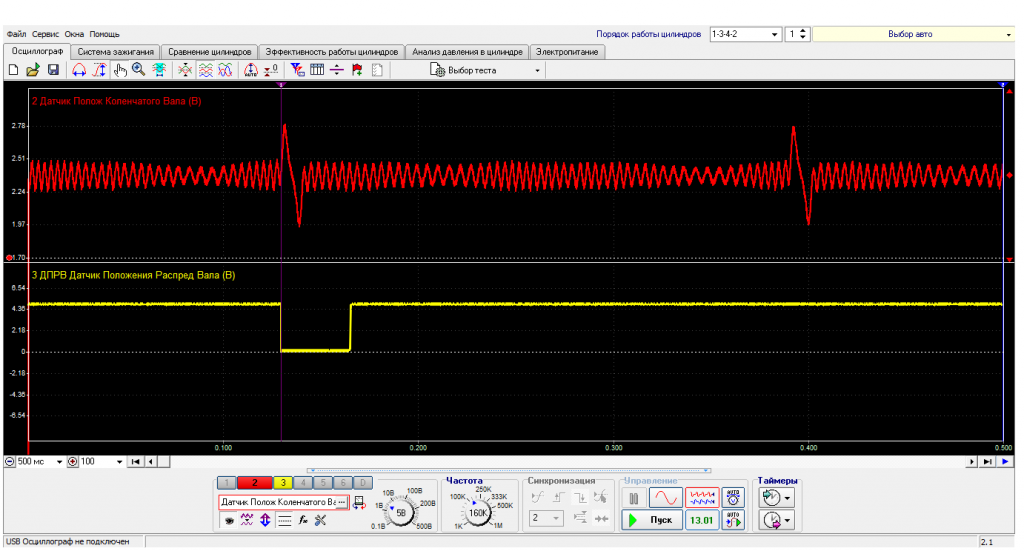Overlay all channel waveforms together
Screen dimensions: 1024x551
pos(225,70)
